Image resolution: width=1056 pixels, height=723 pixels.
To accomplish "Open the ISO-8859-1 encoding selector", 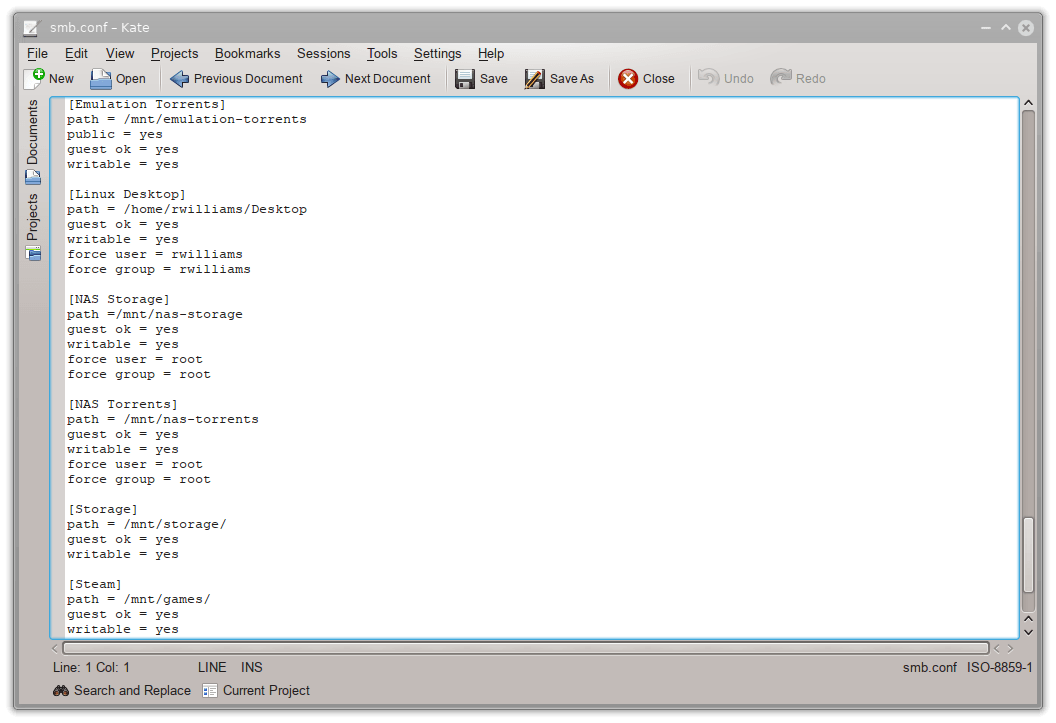I will (999, 667).
